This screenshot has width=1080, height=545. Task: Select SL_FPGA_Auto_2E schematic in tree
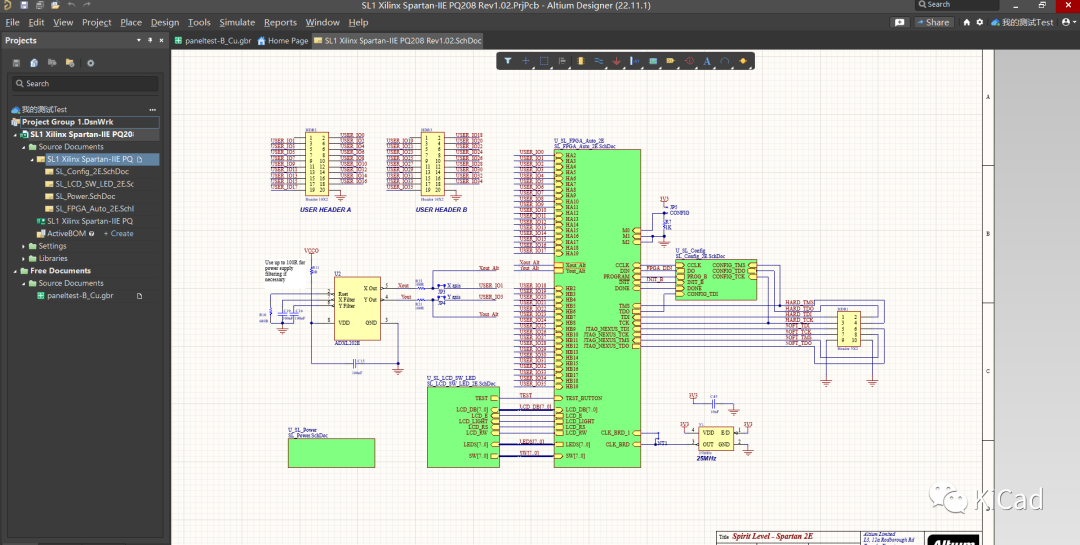pyautogui.click(x=90, y=209)
